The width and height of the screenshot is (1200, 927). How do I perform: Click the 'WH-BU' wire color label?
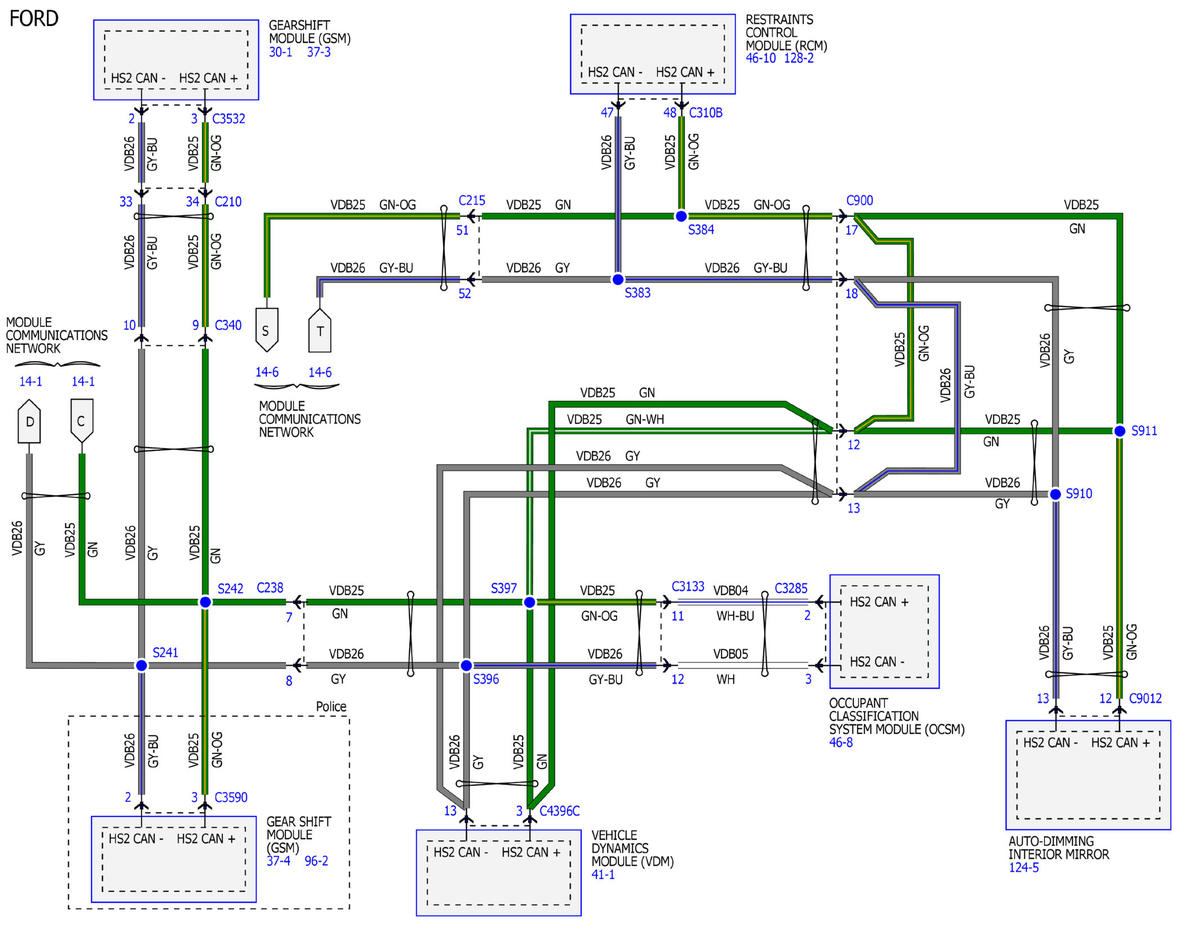tap(735, 616)
